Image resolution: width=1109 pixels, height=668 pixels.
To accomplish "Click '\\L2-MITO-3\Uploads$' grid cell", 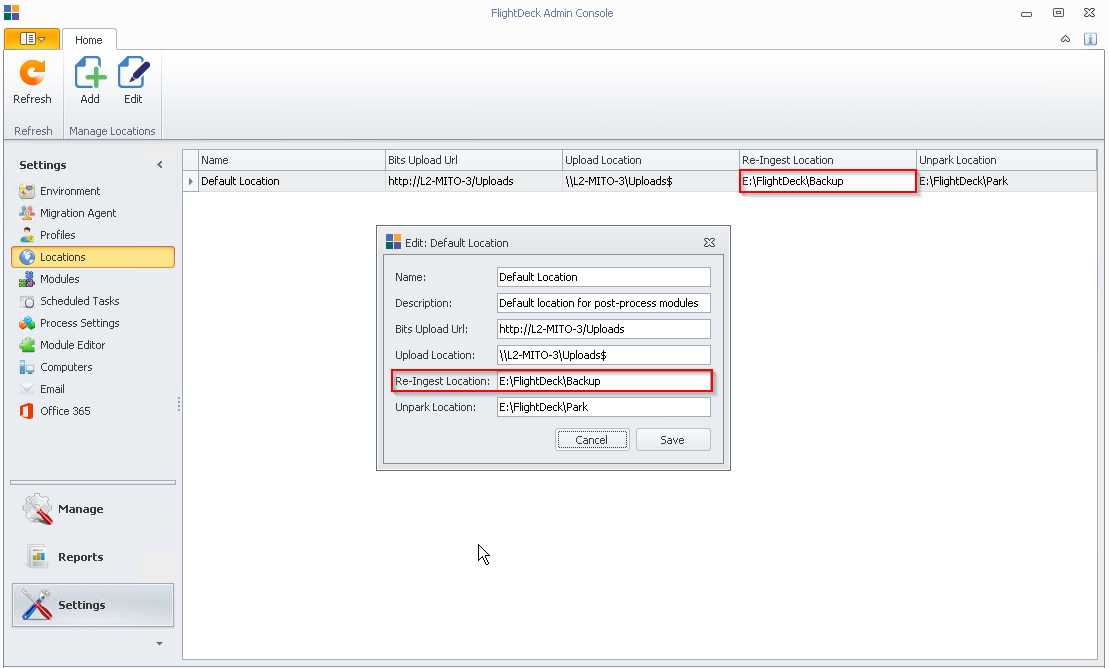I will [651, 181].
